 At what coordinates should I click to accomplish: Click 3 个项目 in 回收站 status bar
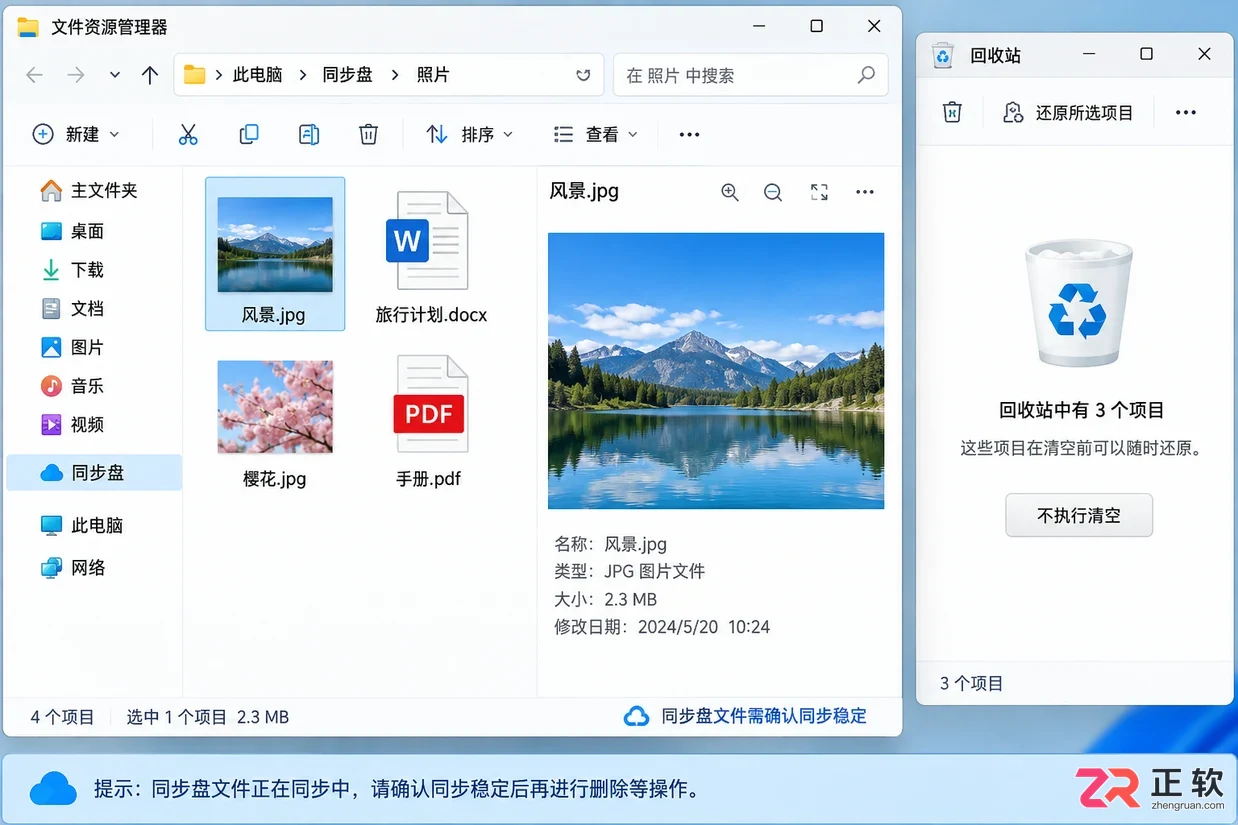pos(971,683)
